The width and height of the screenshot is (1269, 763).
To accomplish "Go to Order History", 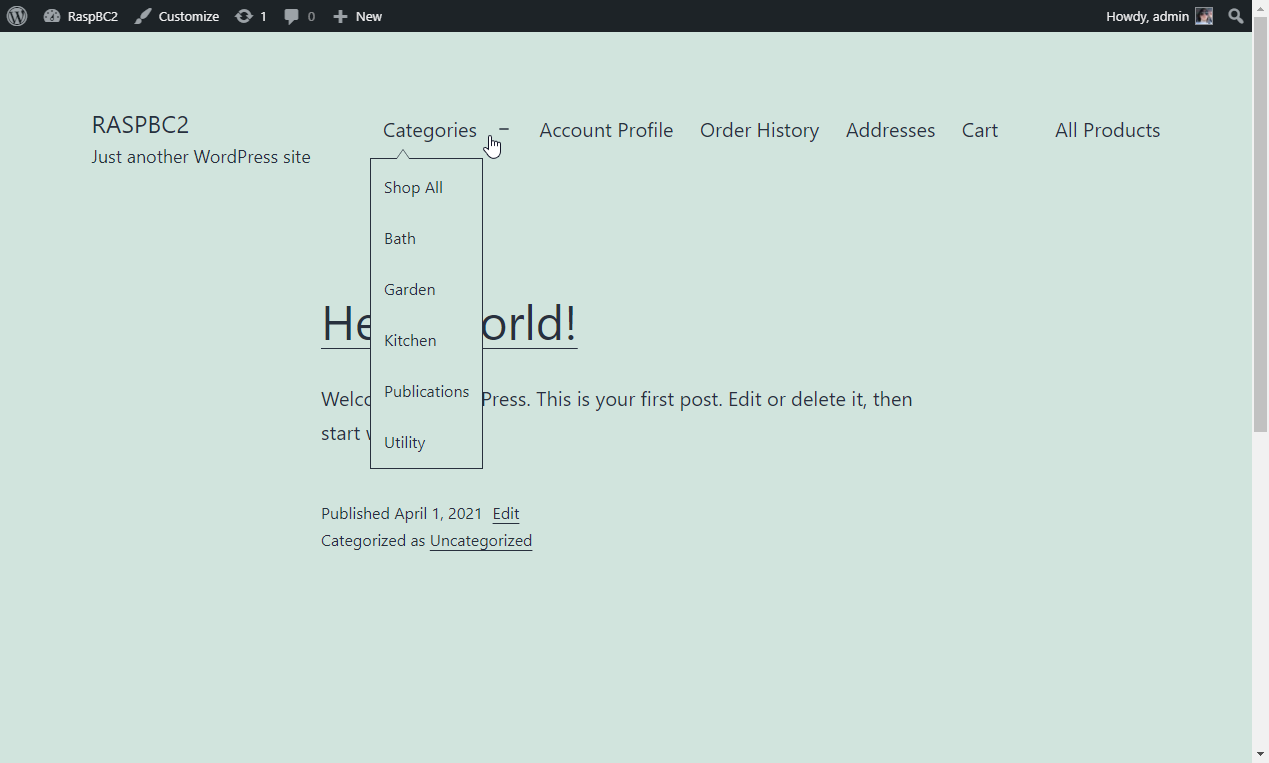I will point(759,130).
